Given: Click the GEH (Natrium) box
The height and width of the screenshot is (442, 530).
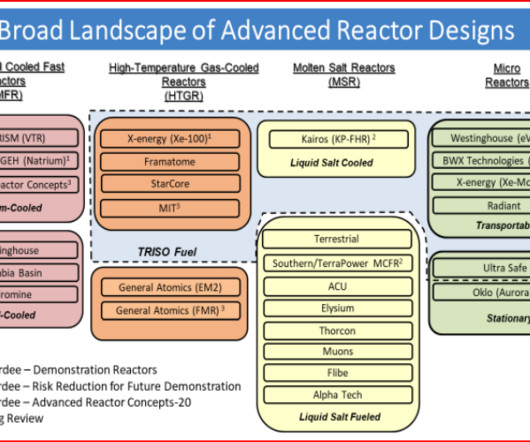Looking at the screenshot, I should 39,161.
